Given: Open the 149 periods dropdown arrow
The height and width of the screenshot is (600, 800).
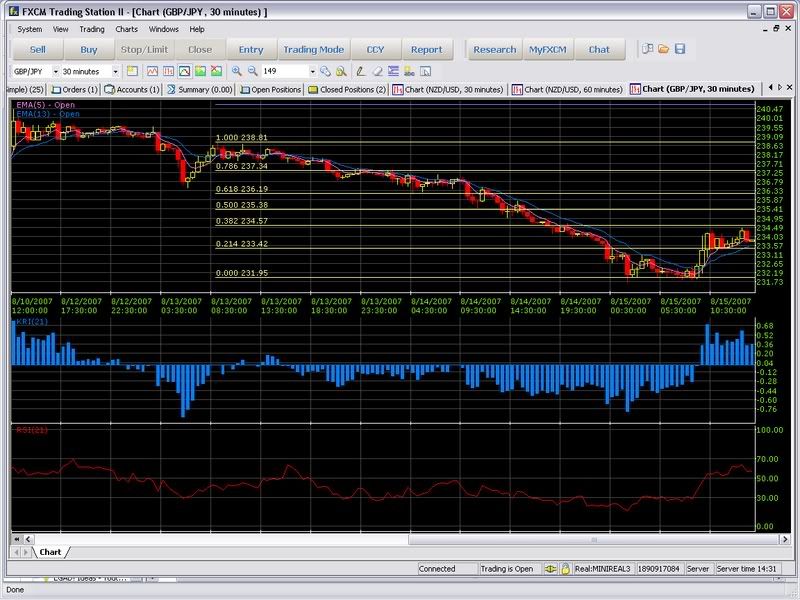Looking at the screenshot, I should click(313, 71).
